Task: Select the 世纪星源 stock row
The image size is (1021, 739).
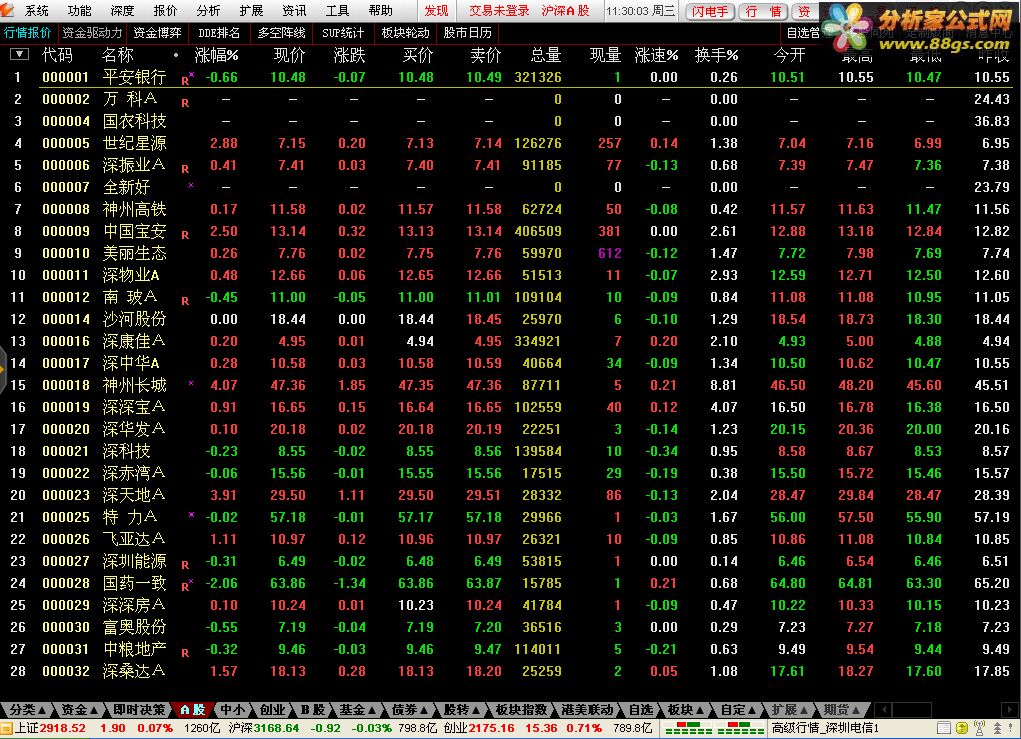Action: point(510,143)
